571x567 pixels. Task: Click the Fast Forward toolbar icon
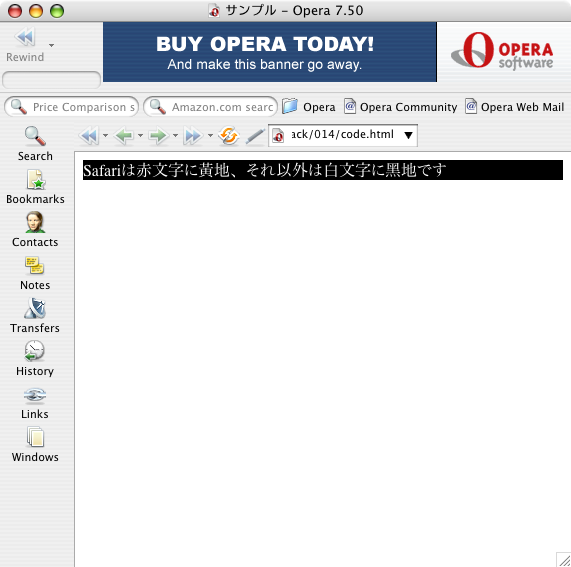(x=193, y=136)
